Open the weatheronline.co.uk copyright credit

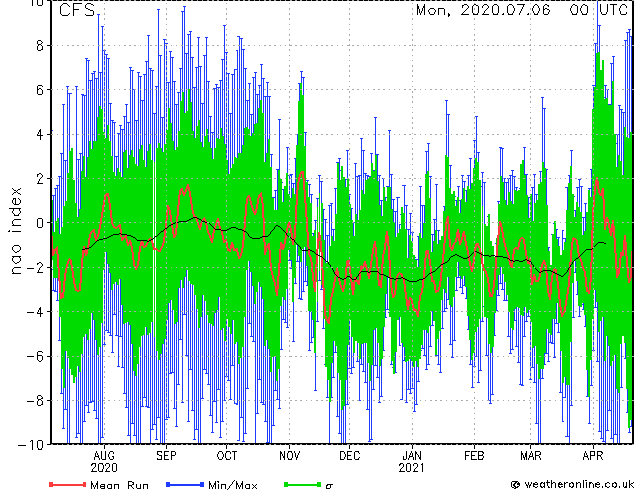coord(572,484)
